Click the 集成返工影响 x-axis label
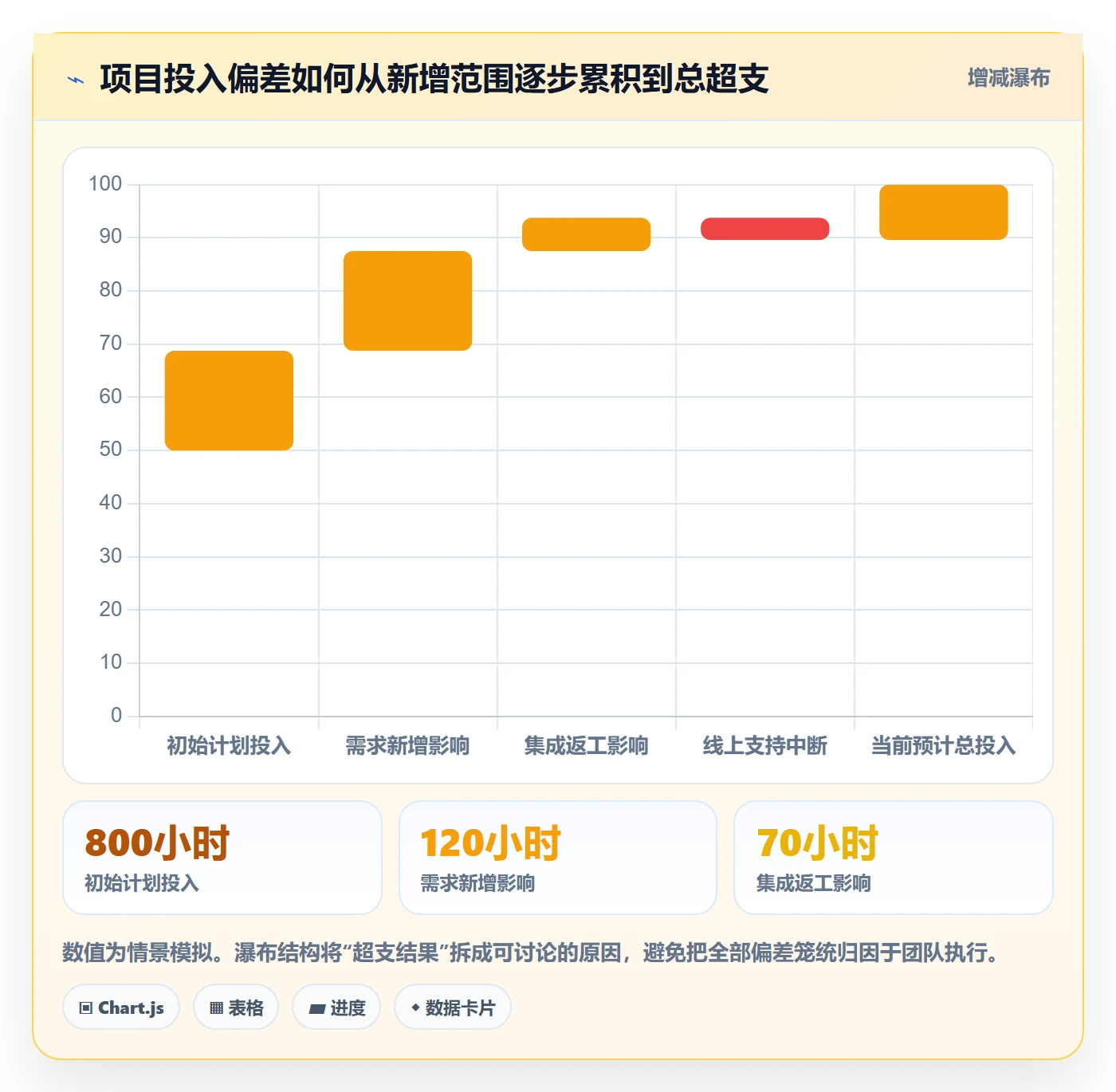Screen dimensions: 1116x1092 click(586, 746)
